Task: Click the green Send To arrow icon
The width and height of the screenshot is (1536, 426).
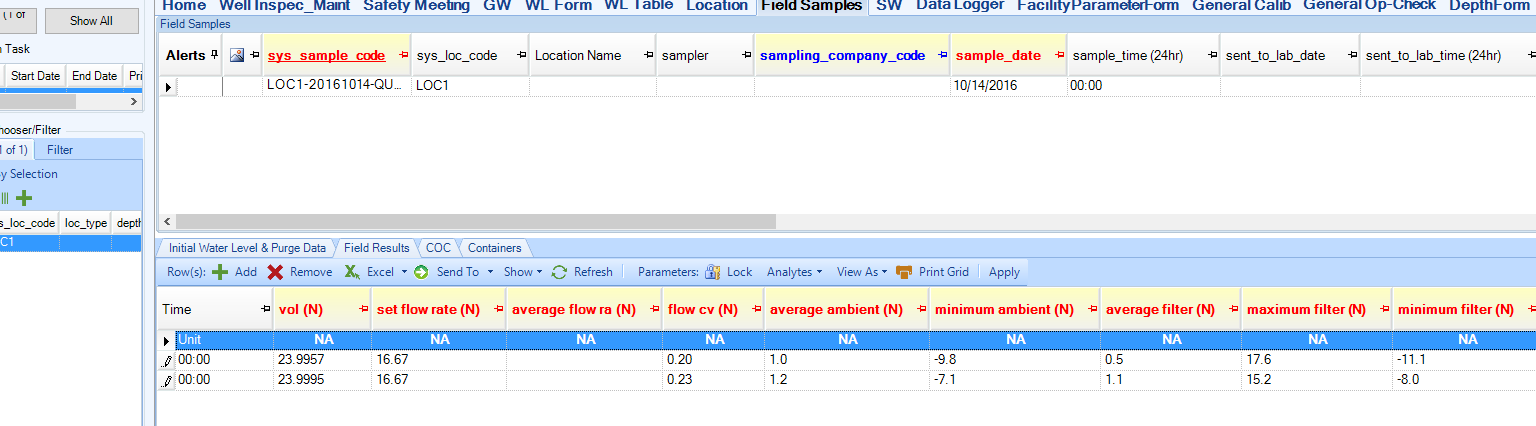Action: click(x=421, y=272)
